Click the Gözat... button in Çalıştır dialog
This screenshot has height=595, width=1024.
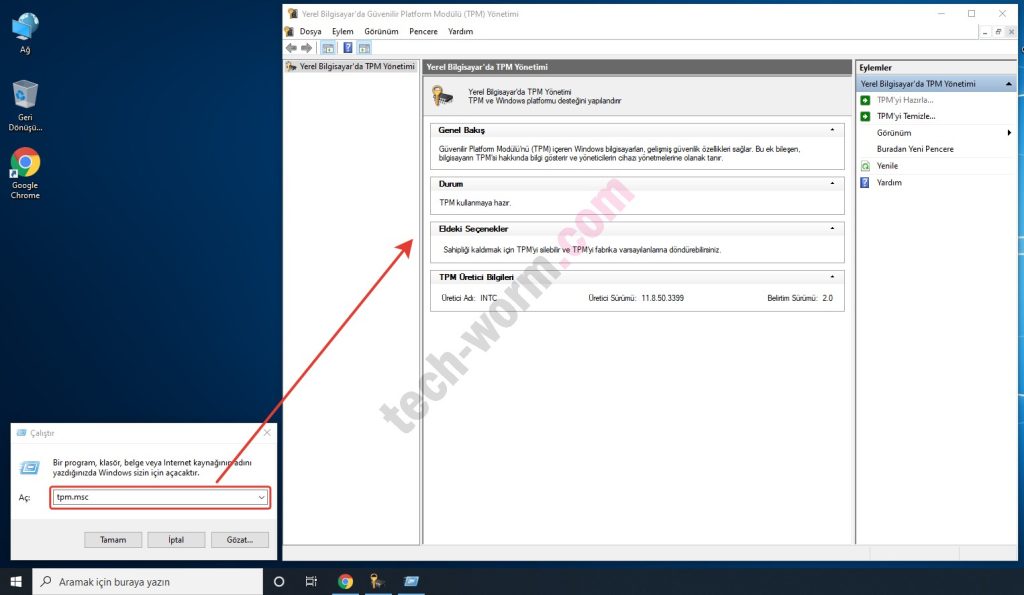click(240, 540)
